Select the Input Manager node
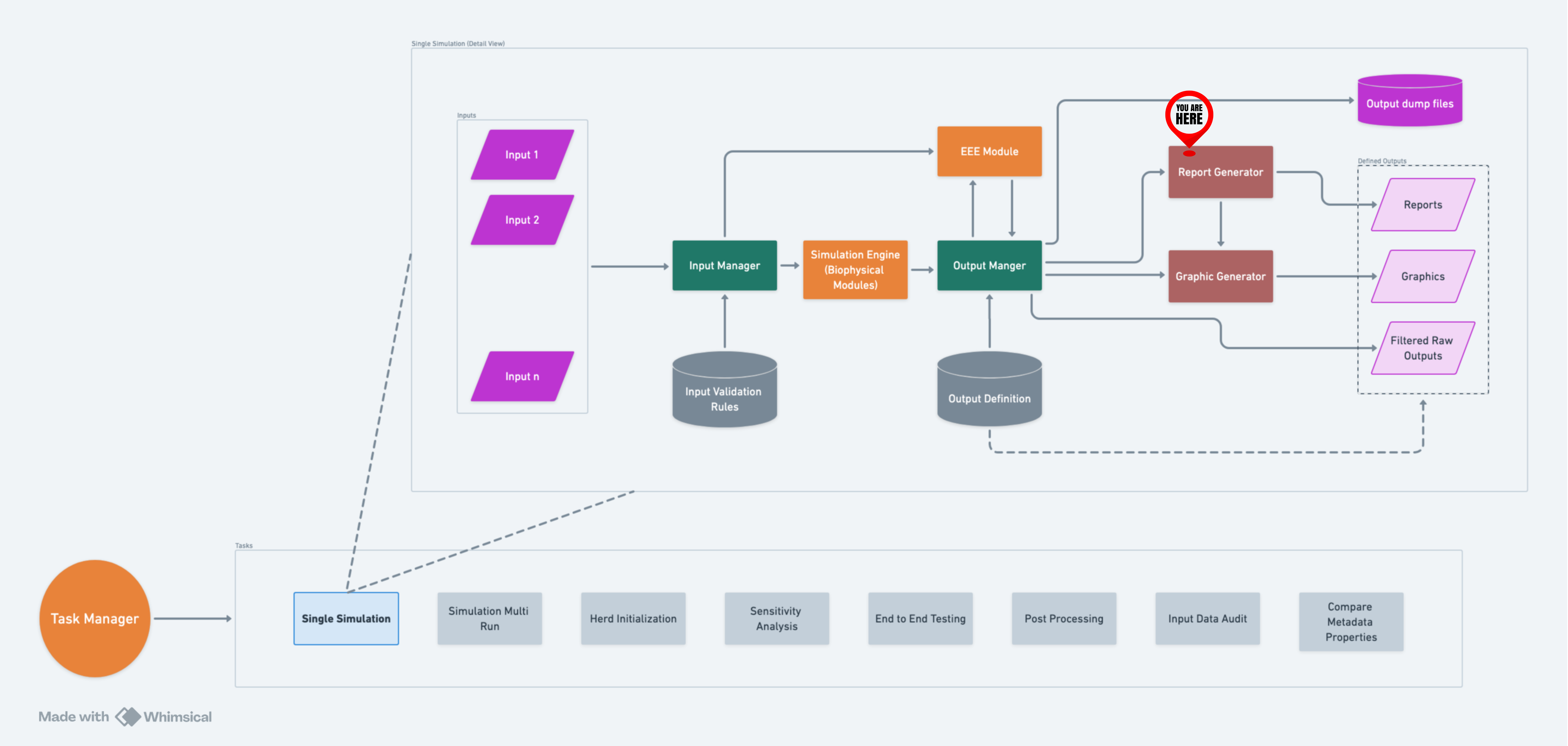 click(x=724, y=265)
